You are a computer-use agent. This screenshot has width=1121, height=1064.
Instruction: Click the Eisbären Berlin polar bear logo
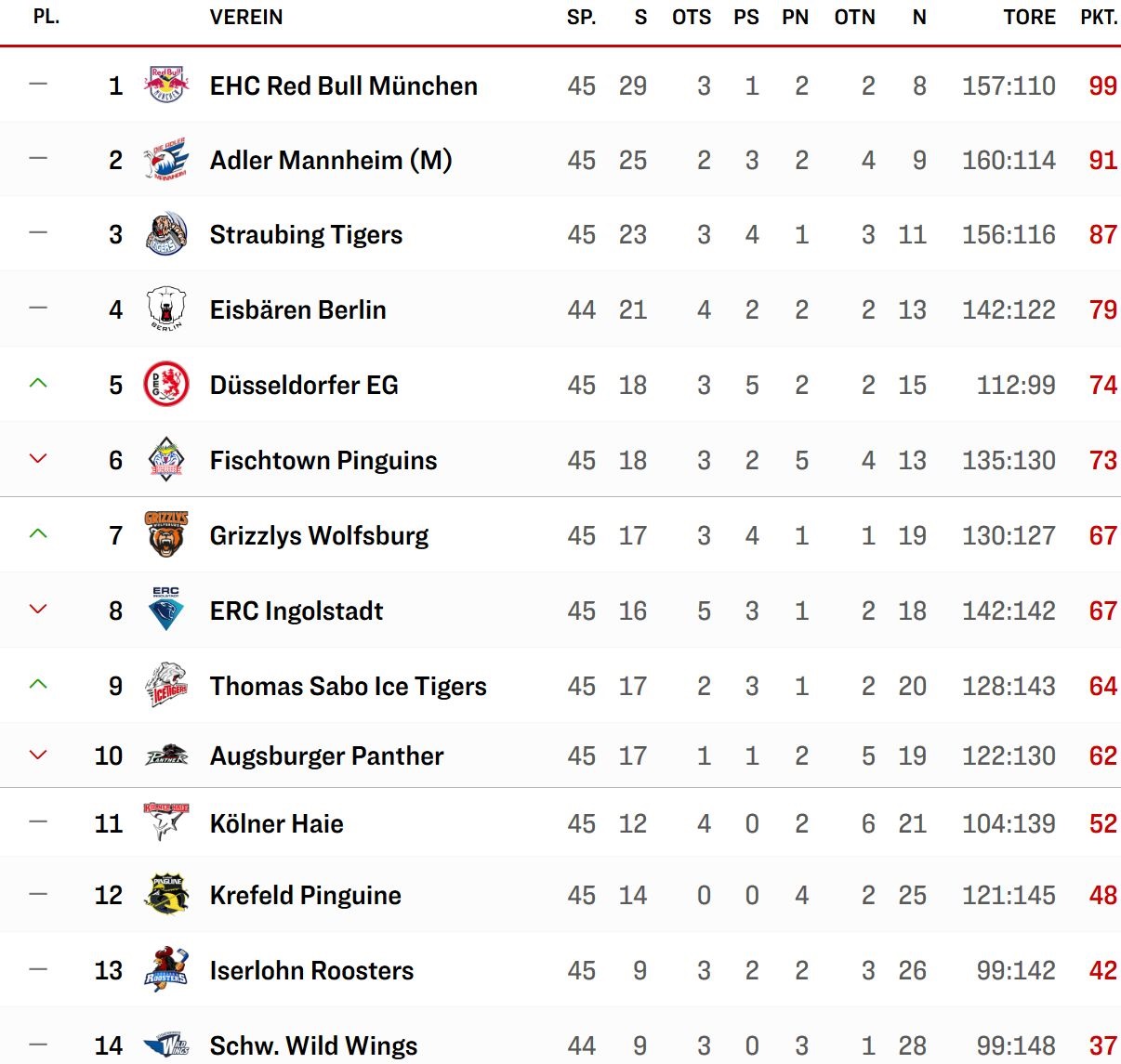pyautogui.click(x=167, y=309)
